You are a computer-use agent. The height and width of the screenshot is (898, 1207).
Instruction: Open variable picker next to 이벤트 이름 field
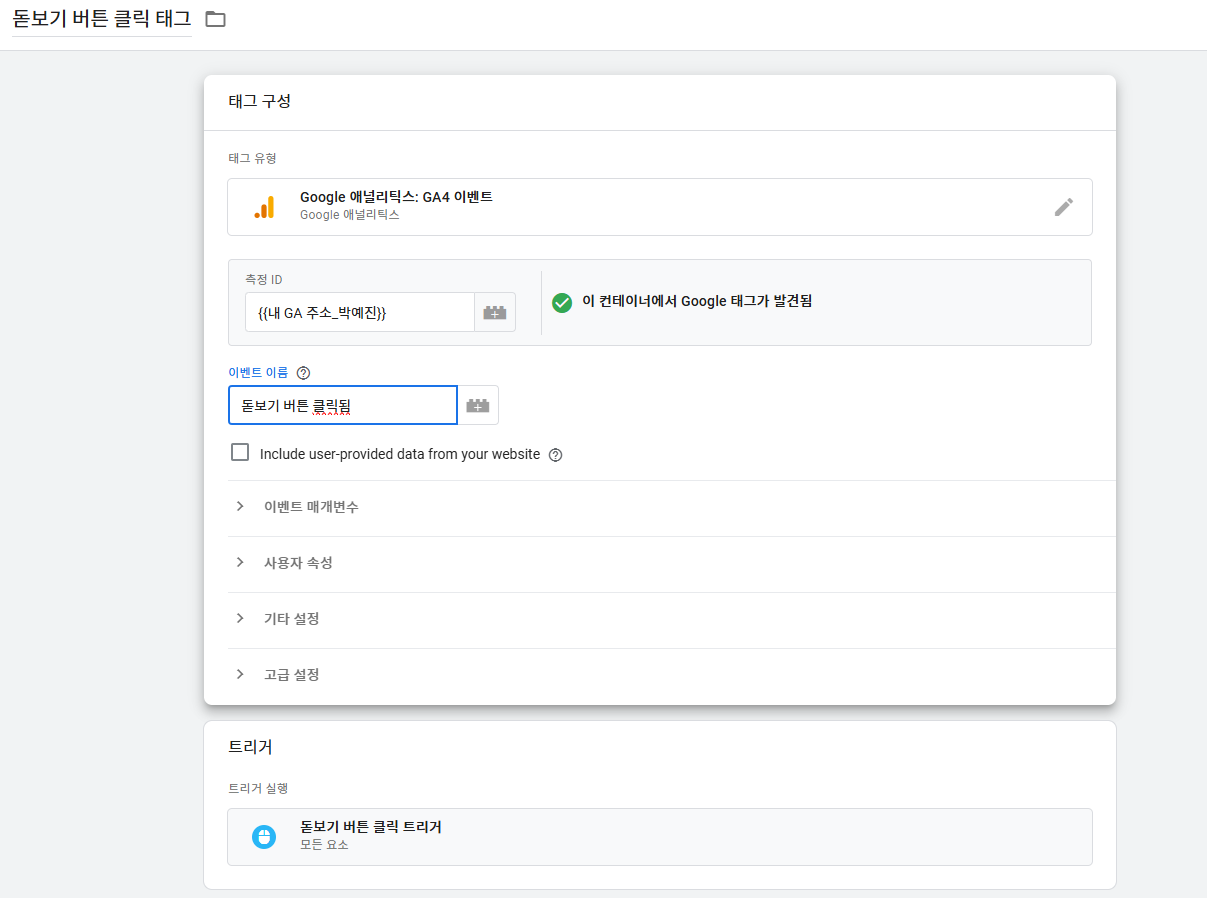pos(478,405)
